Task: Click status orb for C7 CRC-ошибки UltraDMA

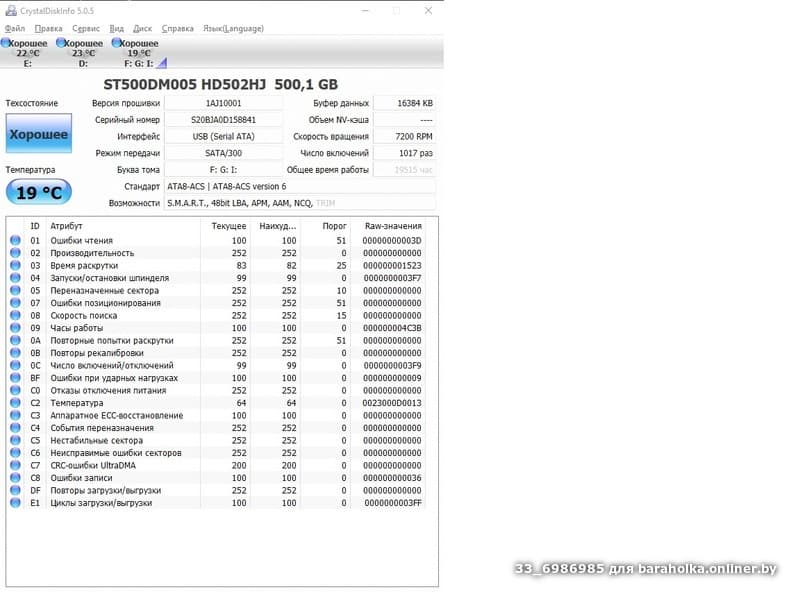Action: 15,465
